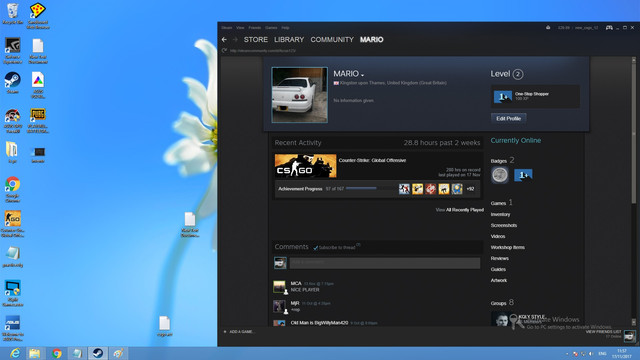The height and width of the screenshot is (360, 640).
Task: Open the Badges link in the sidebar
Action: tap(499, 161)
